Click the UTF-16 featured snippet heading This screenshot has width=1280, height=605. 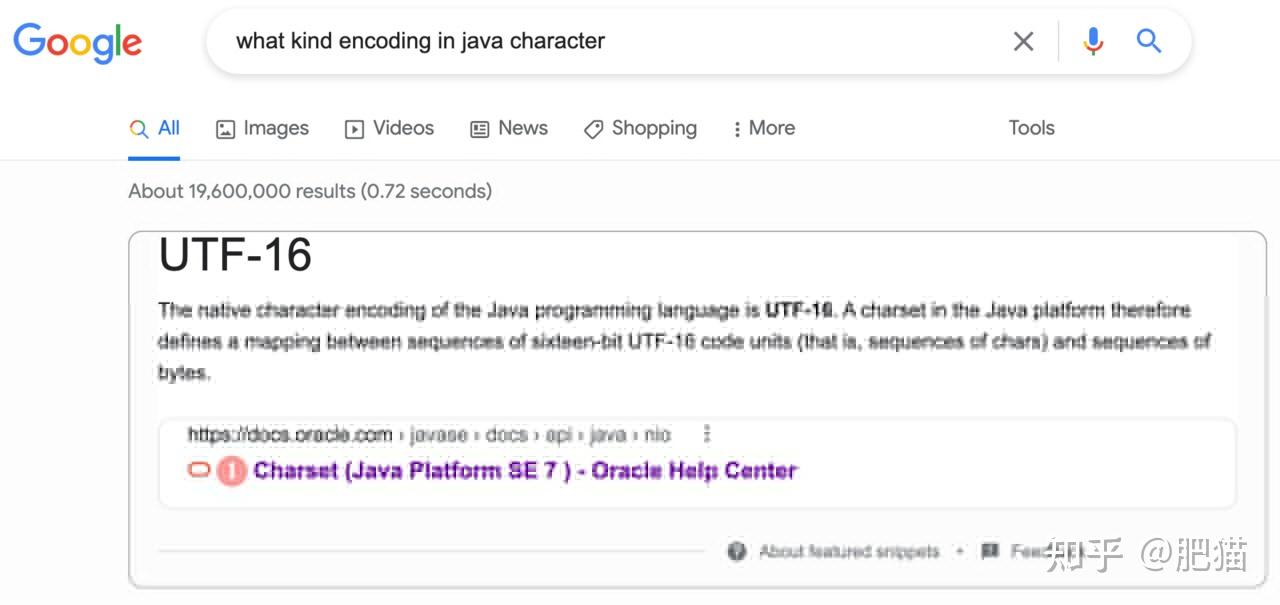[x=236, y=256]
